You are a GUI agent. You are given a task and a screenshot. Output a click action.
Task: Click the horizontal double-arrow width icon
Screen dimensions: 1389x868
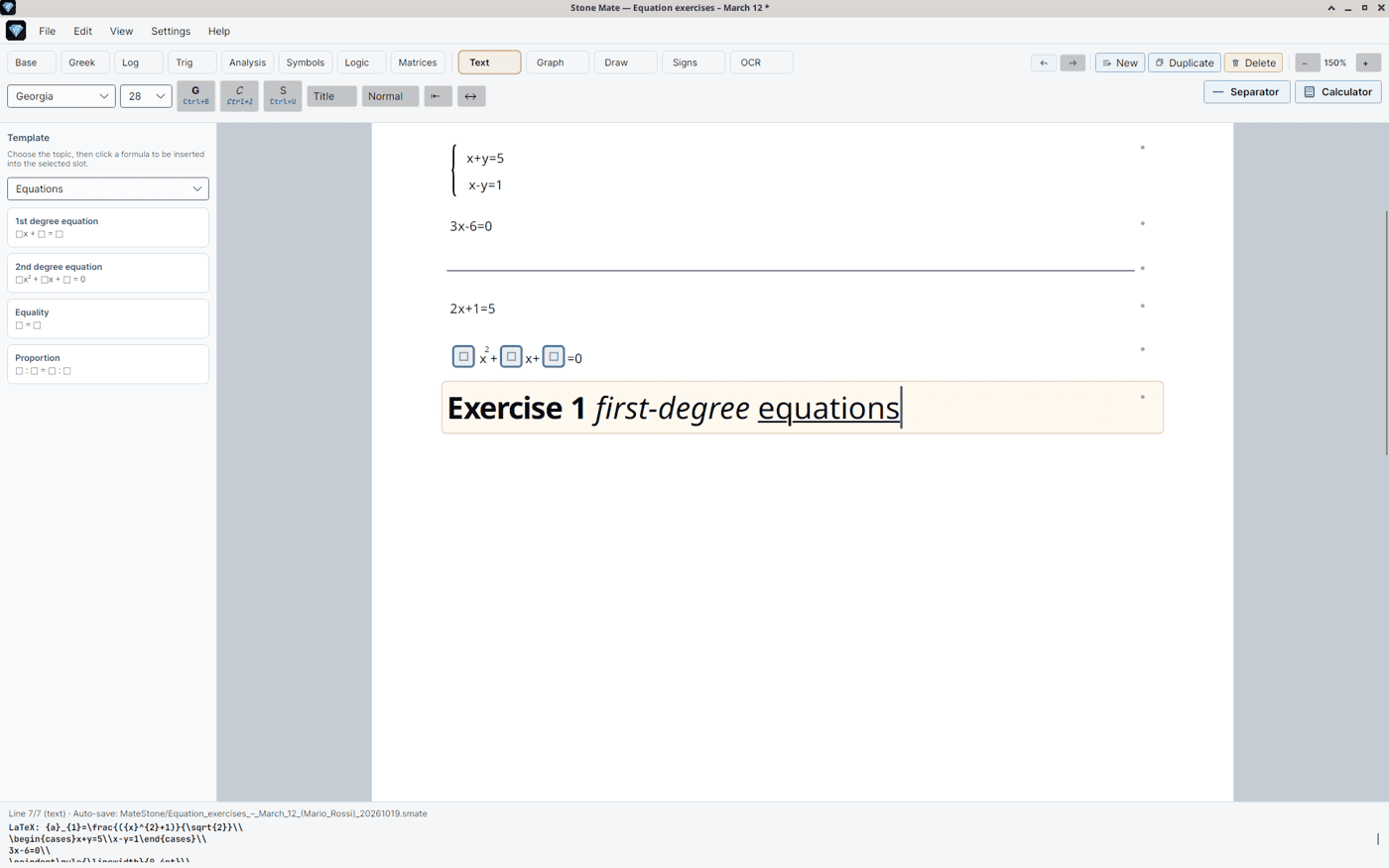pyautogui.click(x=470, y=96)
